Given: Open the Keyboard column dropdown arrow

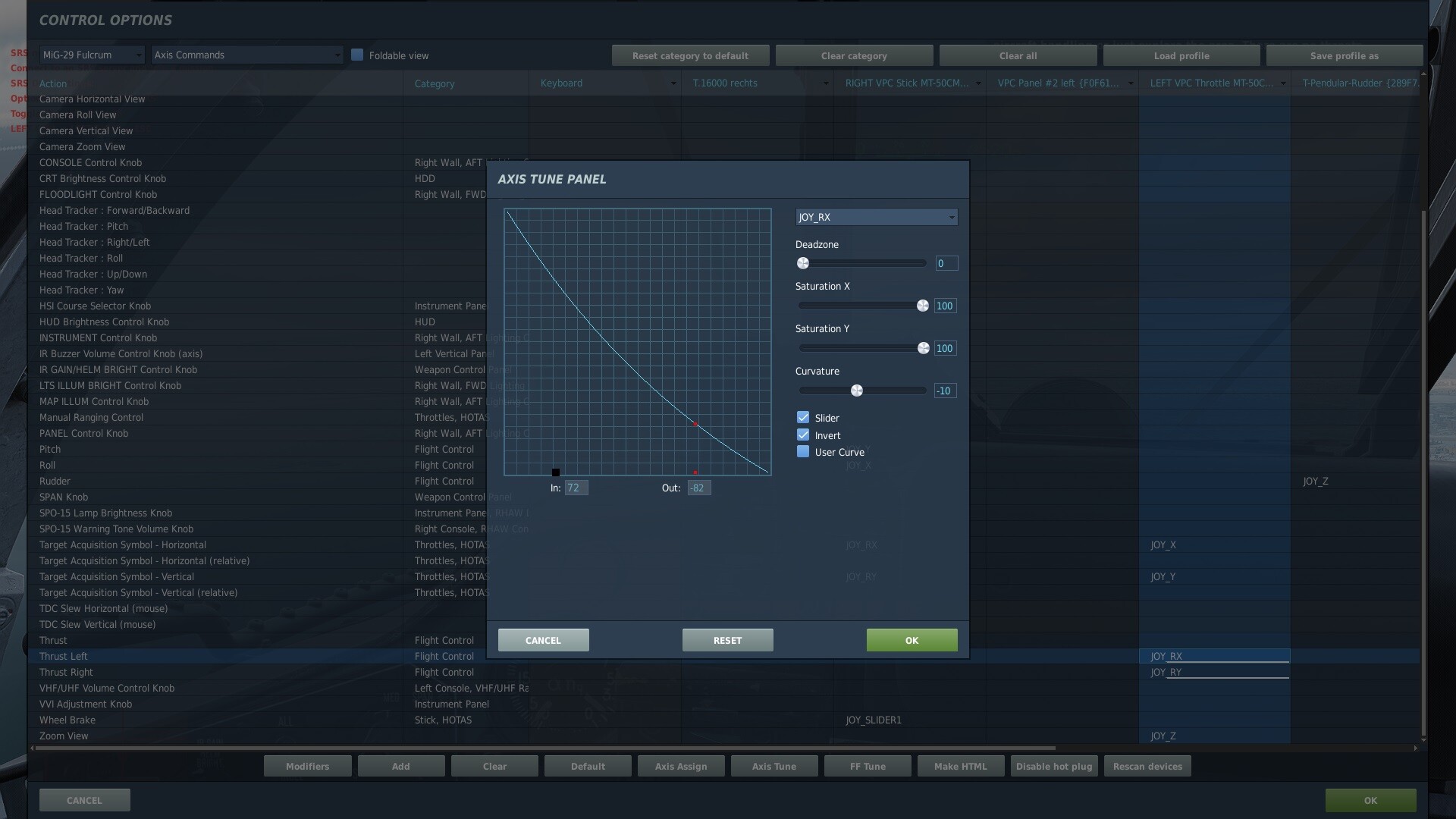Looking at the screenshot, I should click(x=673, y=83).
